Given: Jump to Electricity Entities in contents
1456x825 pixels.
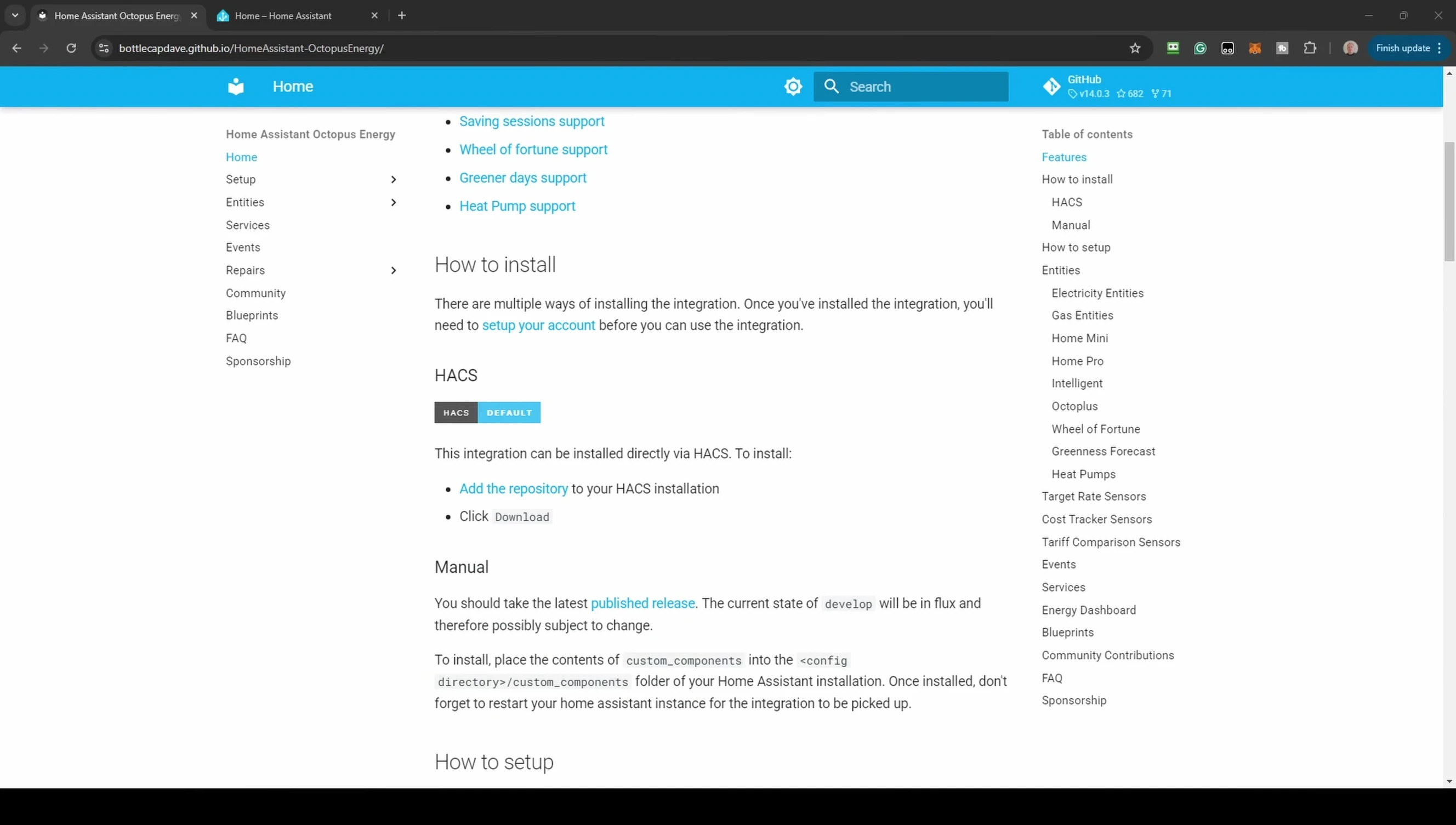Looking at the screenshot, I should (1097, 293).
